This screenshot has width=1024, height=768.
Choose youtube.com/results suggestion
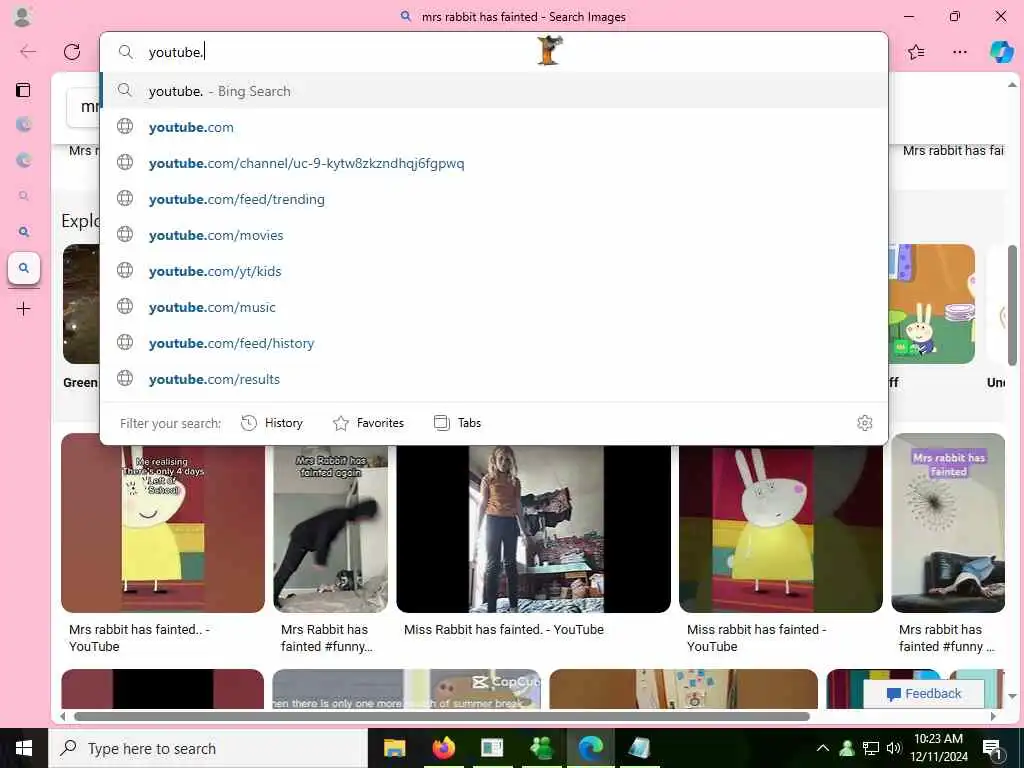[x=494, y=379]
